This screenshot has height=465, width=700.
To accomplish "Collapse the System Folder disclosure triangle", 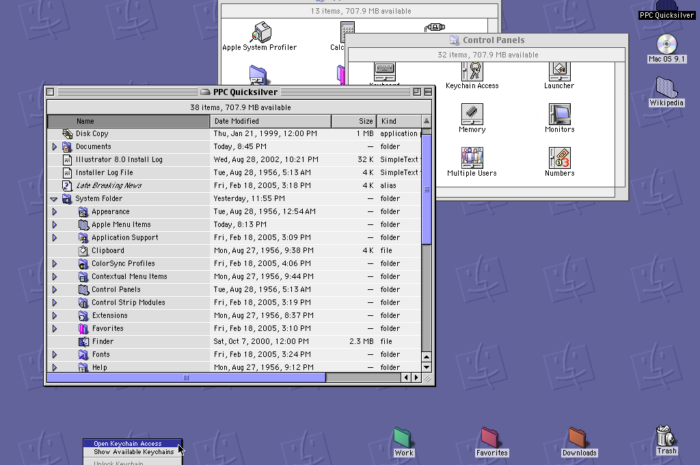I will point(54,199).
